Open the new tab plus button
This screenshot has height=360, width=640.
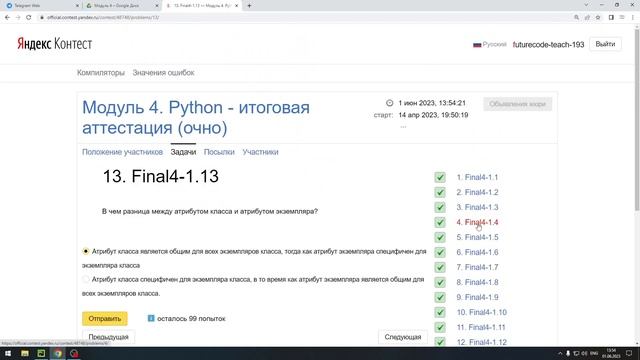(x=249, y=6)
